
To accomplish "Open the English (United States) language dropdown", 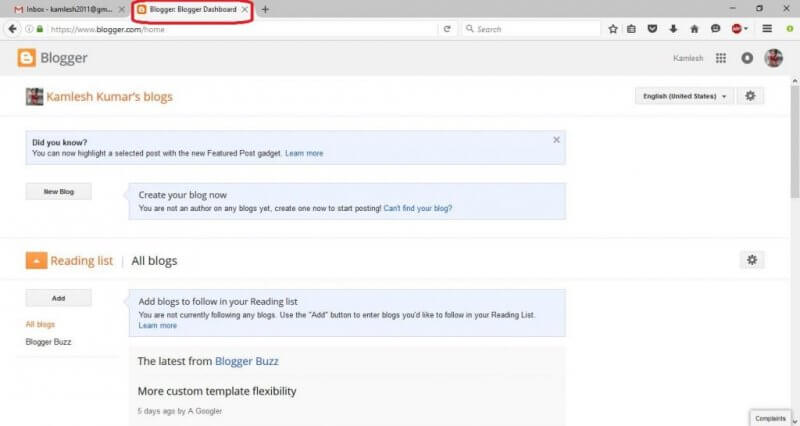I will click(684, 96).
